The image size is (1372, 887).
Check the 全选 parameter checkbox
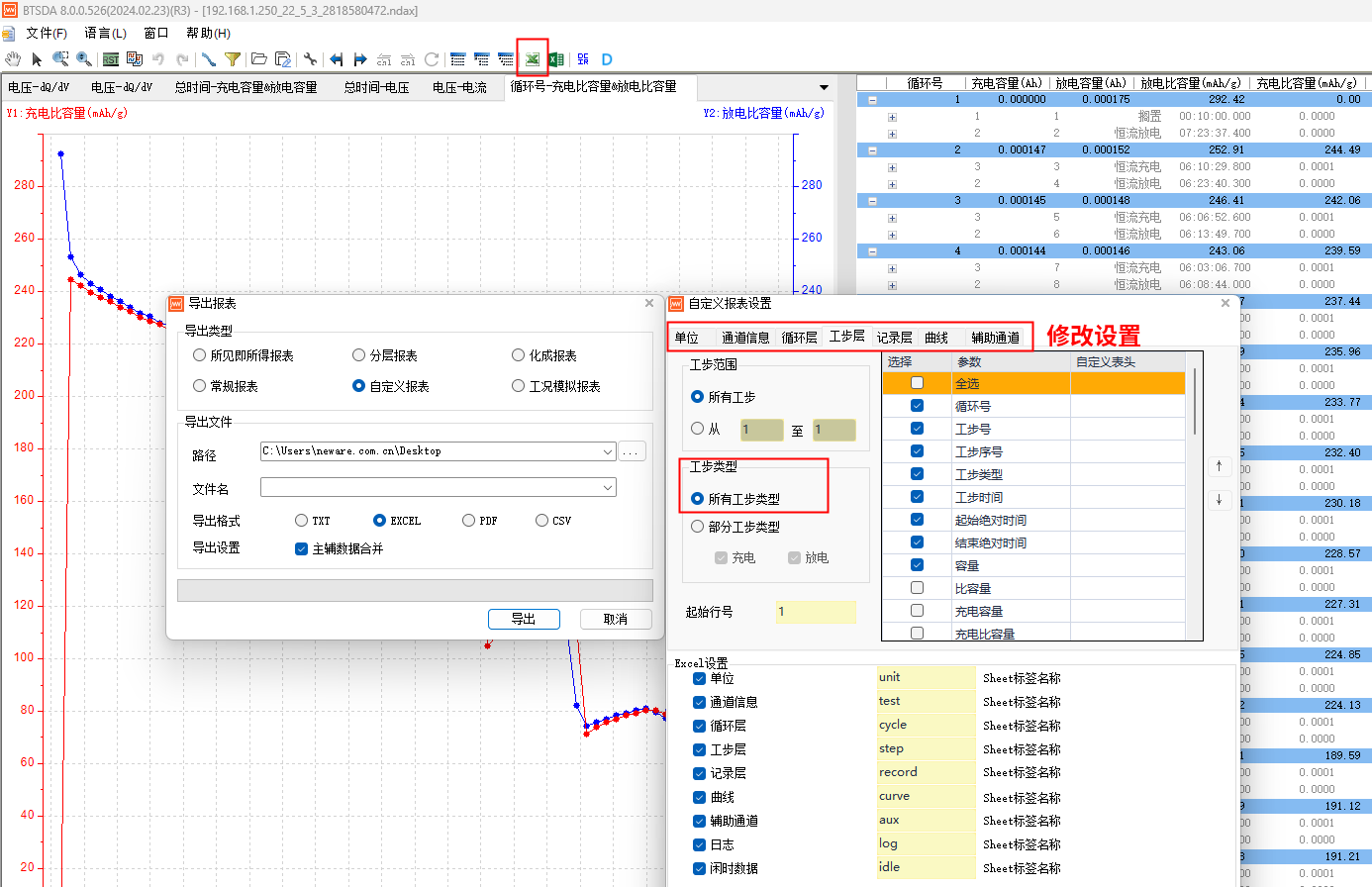[917, 383]
